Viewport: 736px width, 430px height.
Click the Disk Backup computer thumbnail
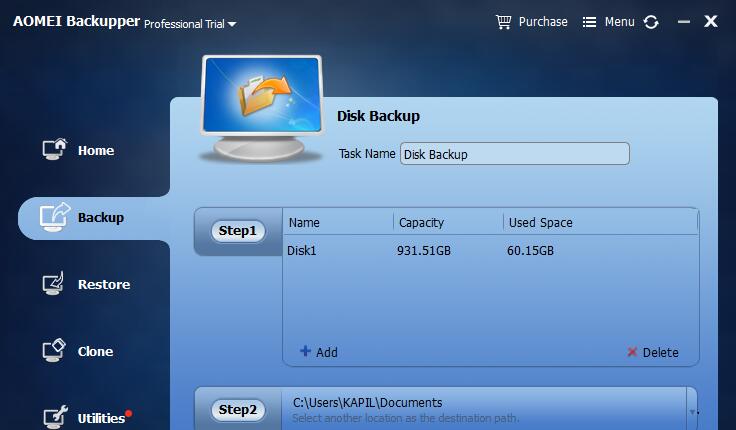(x=262, y=109)
